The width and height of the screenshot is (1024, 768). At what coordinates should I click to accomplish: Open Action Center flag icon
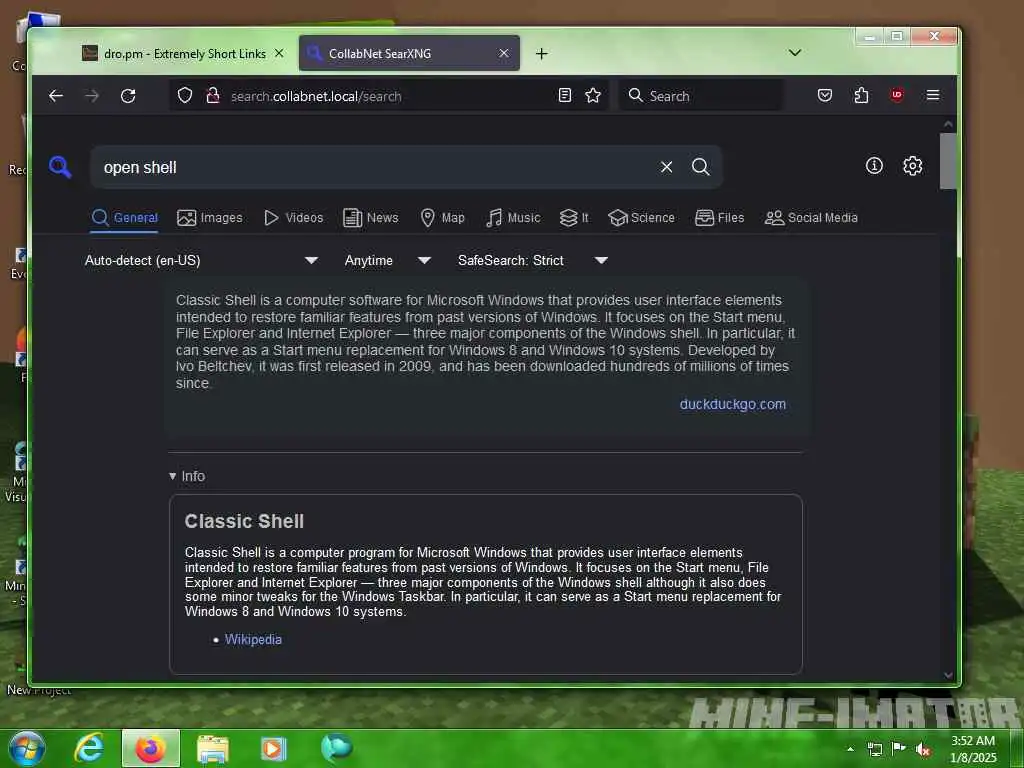click(899, 748)
